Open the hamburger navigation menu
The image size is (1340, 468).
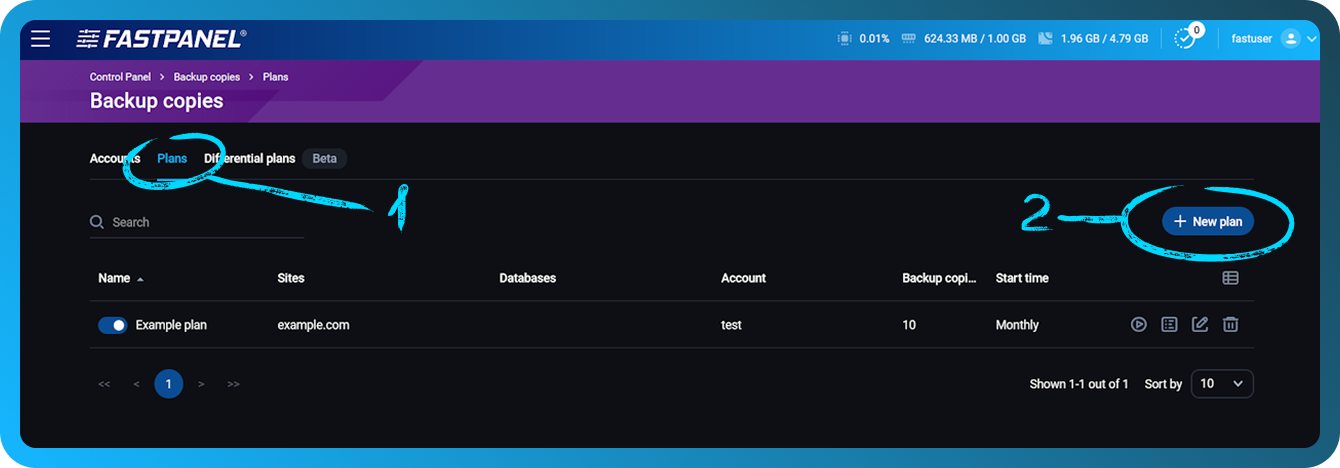[40, 39]
